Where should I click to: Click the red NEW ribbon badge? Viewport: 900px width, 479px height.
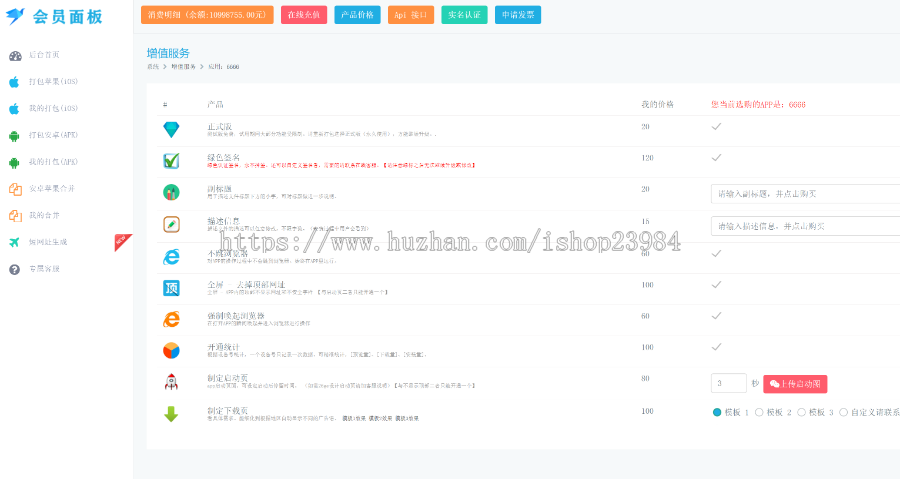pyautogui.click(x=122, y=242)
